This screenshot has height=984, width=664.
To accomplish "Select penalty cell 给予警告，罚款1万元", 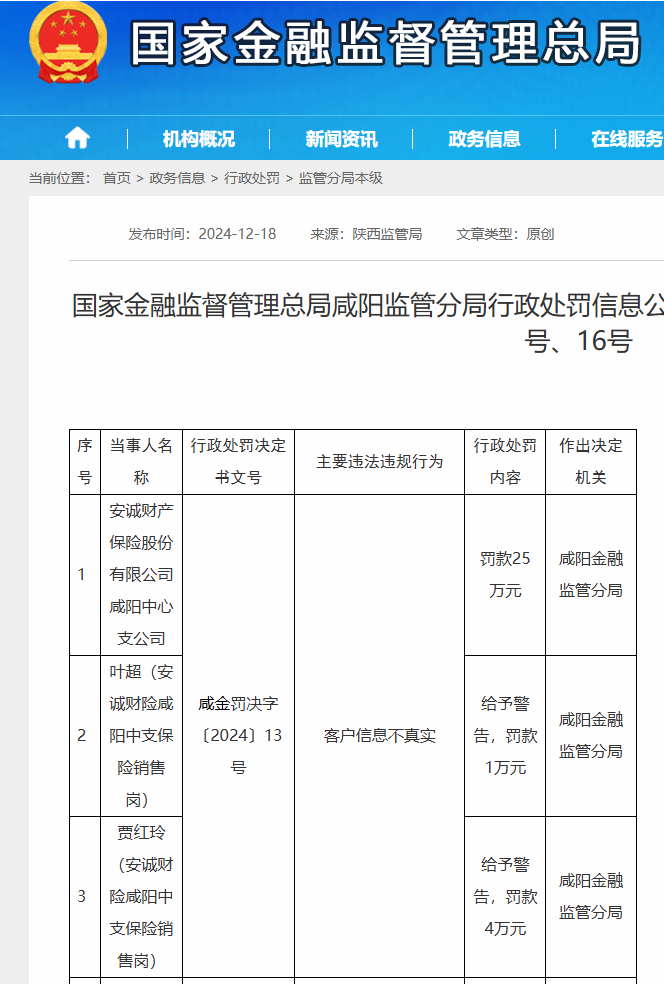I will [505, 735].
